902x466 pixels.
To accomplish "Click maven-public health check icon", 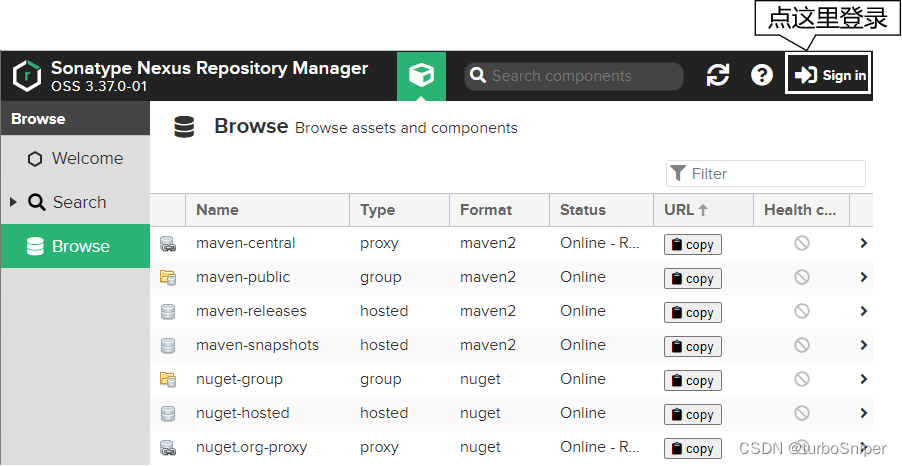I will click(802, 277).
